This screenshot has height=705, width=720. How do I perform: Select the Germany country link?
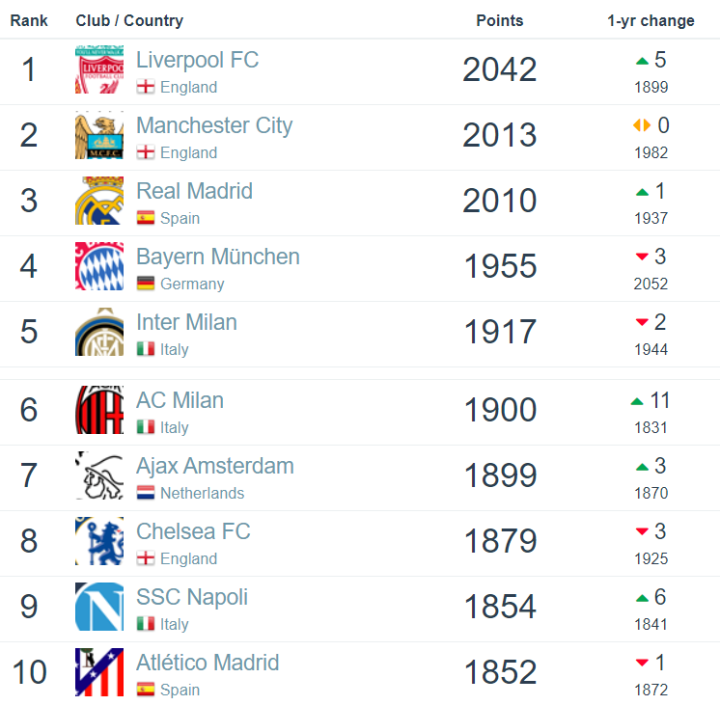192,284
